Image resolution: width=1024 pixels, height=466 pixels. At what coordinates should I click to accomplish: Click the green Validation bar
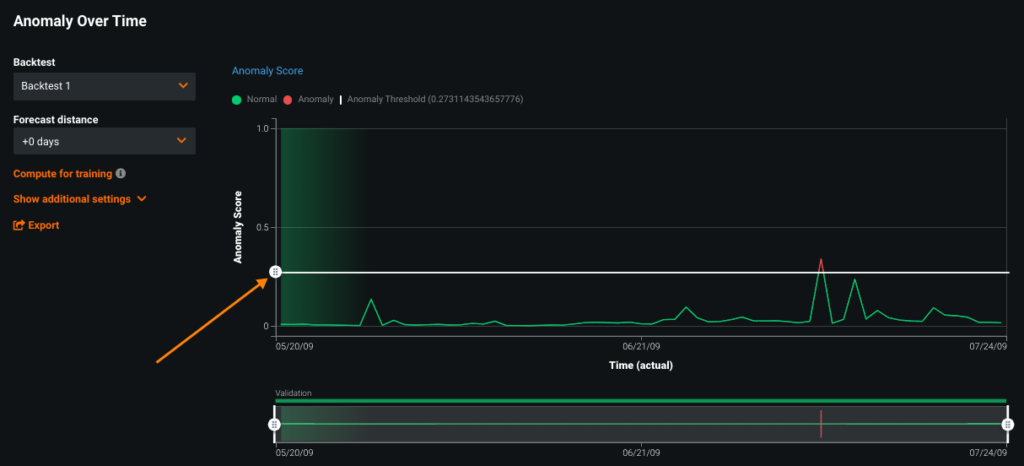click(x=641, y=401)
